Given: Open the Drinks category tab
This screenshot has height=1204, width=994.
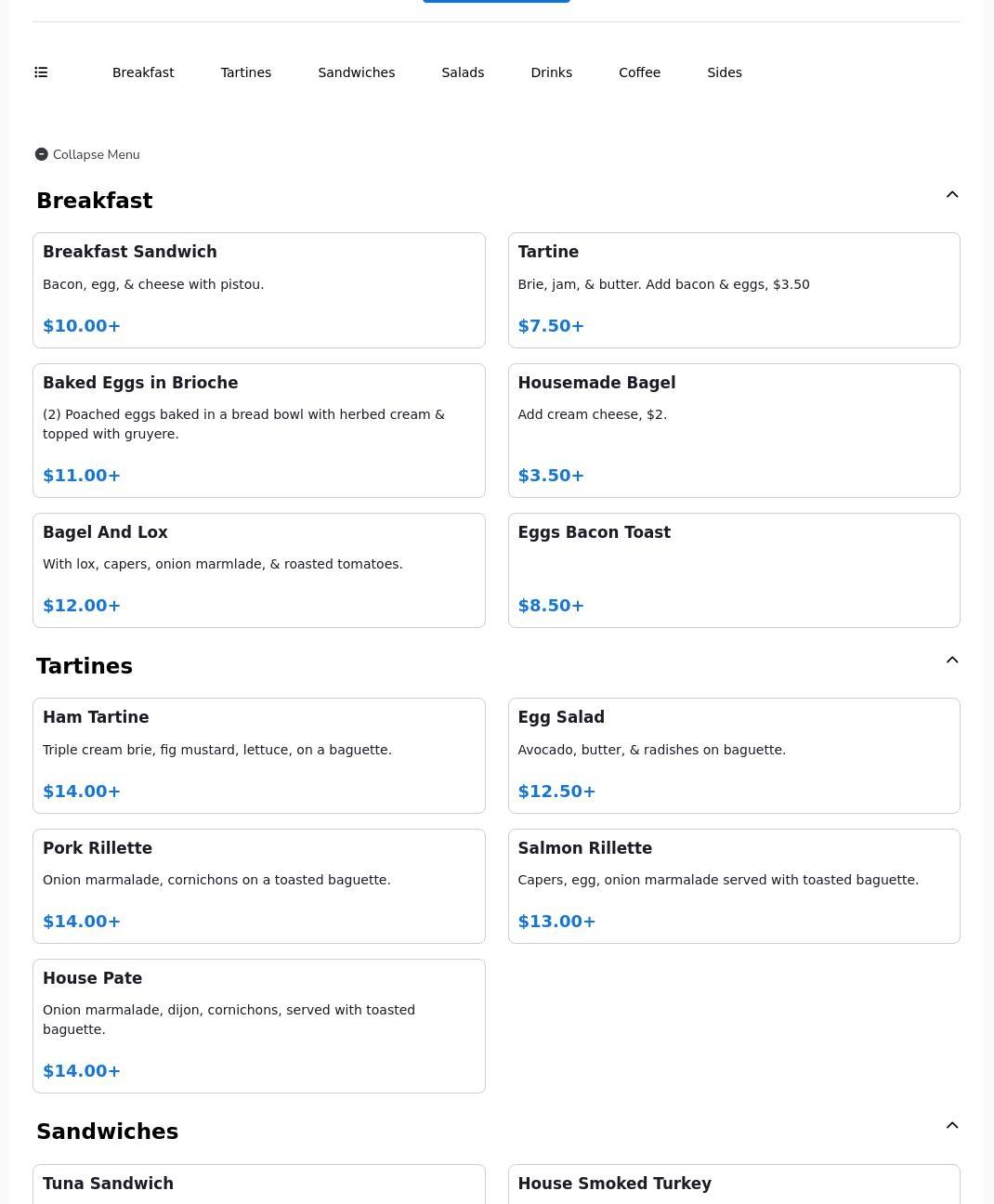Looking at the screenshot, I should click(552, 72).
